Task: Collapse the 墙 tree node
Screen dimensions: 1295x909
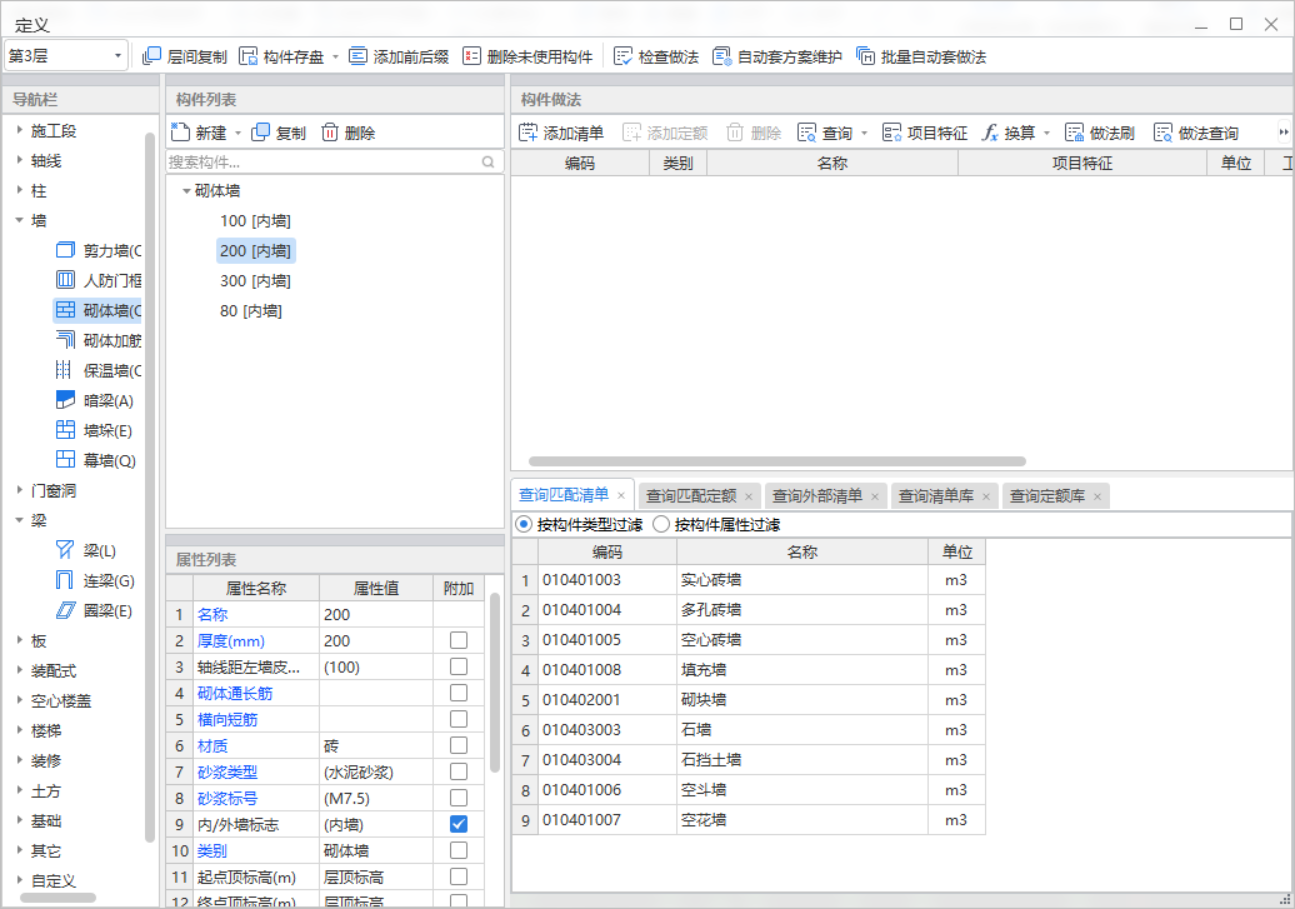Action: (x=19, y=221)
